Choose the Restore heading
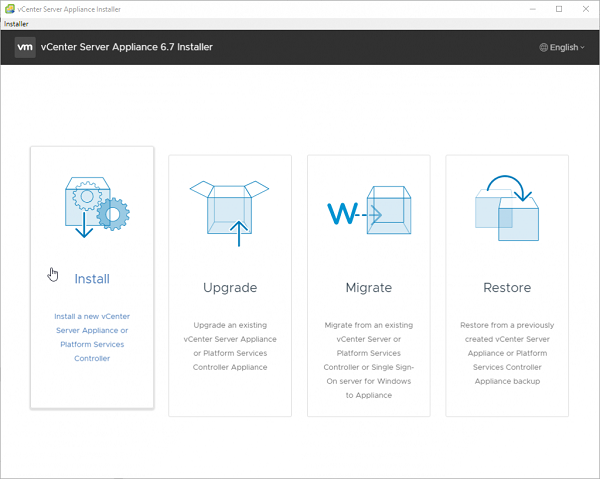The width and height of the screenshot is (600, 479). point(507,288)
